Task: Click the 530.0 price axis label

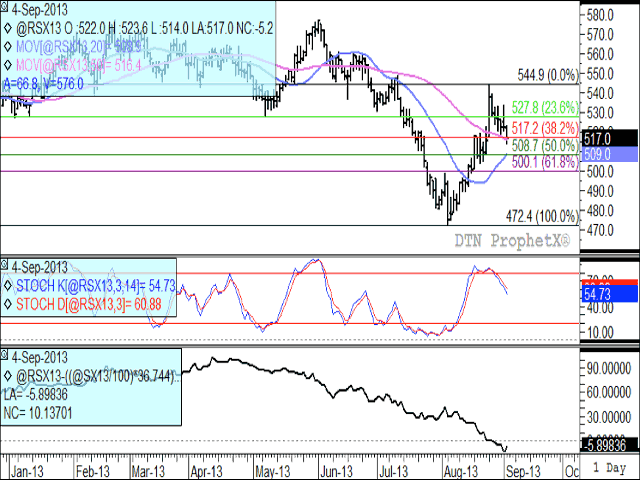Action: (600, 113)
